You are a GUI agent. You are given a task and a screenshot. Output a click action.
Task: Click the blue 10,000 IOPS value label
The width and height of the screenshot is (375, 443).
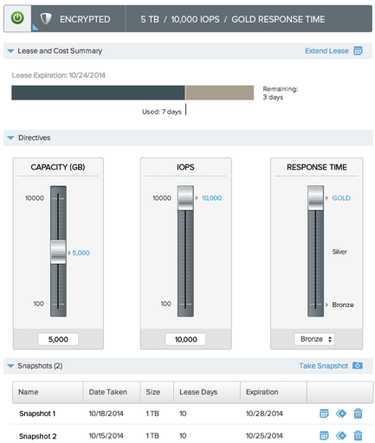click(212, 198)
